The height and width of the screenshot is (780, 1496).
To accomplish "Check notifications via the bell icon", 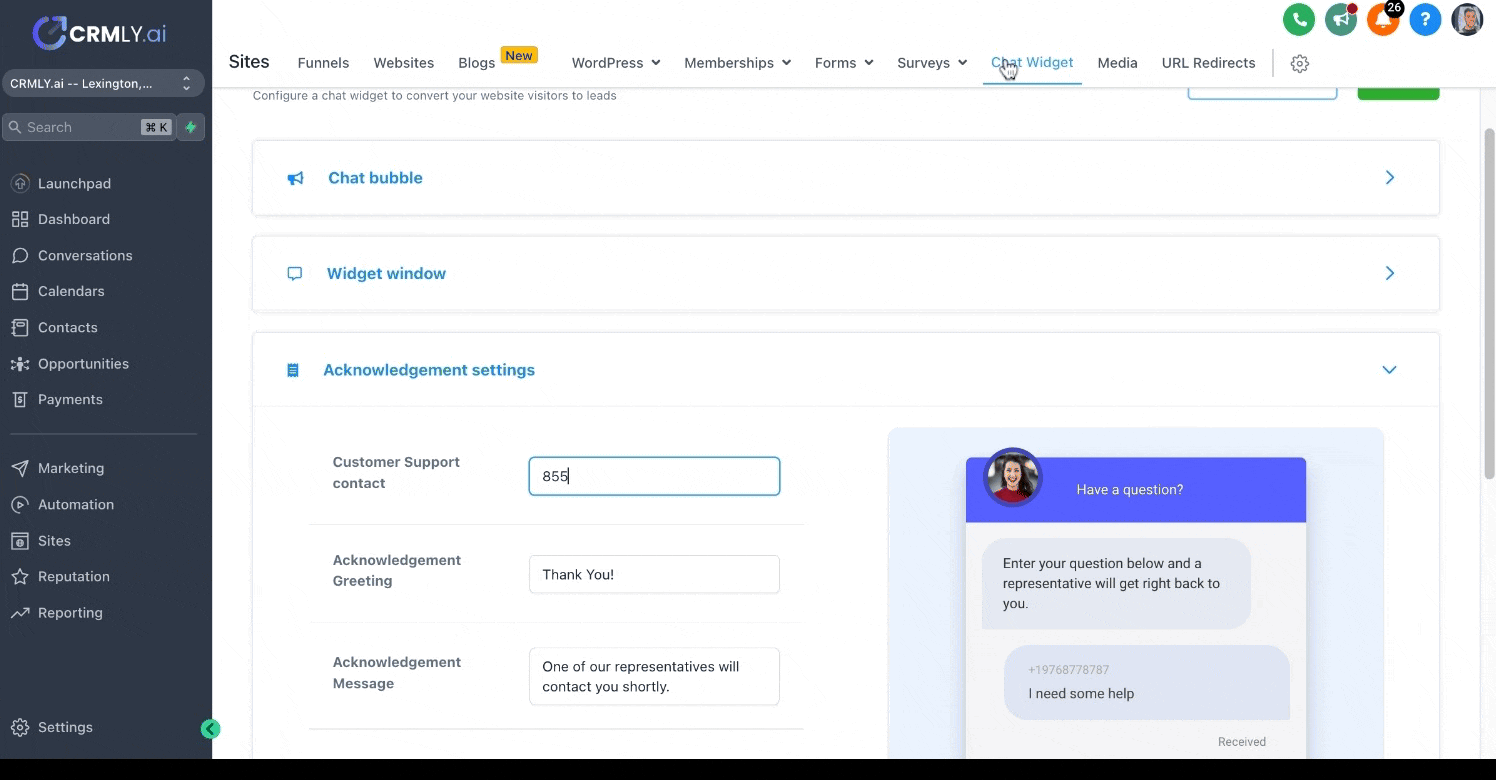I will point(1383,19).
